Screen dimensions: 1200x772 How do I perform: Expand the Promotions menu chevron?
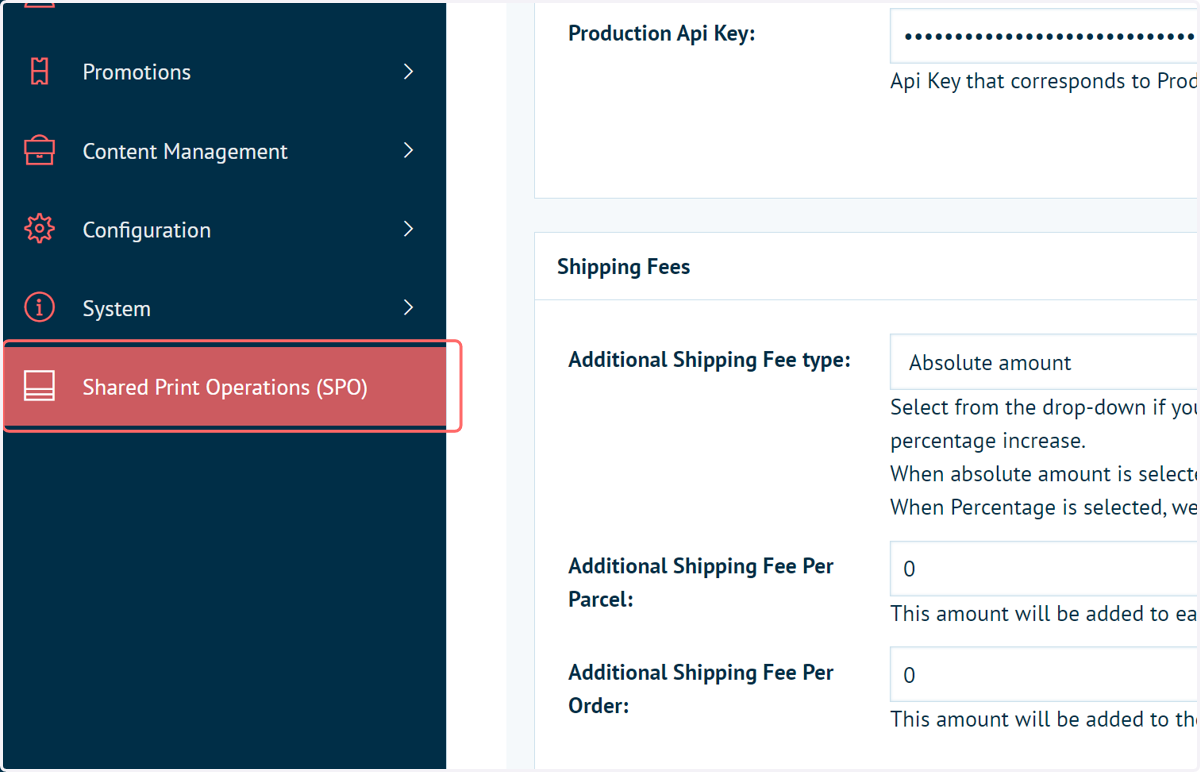408,72
